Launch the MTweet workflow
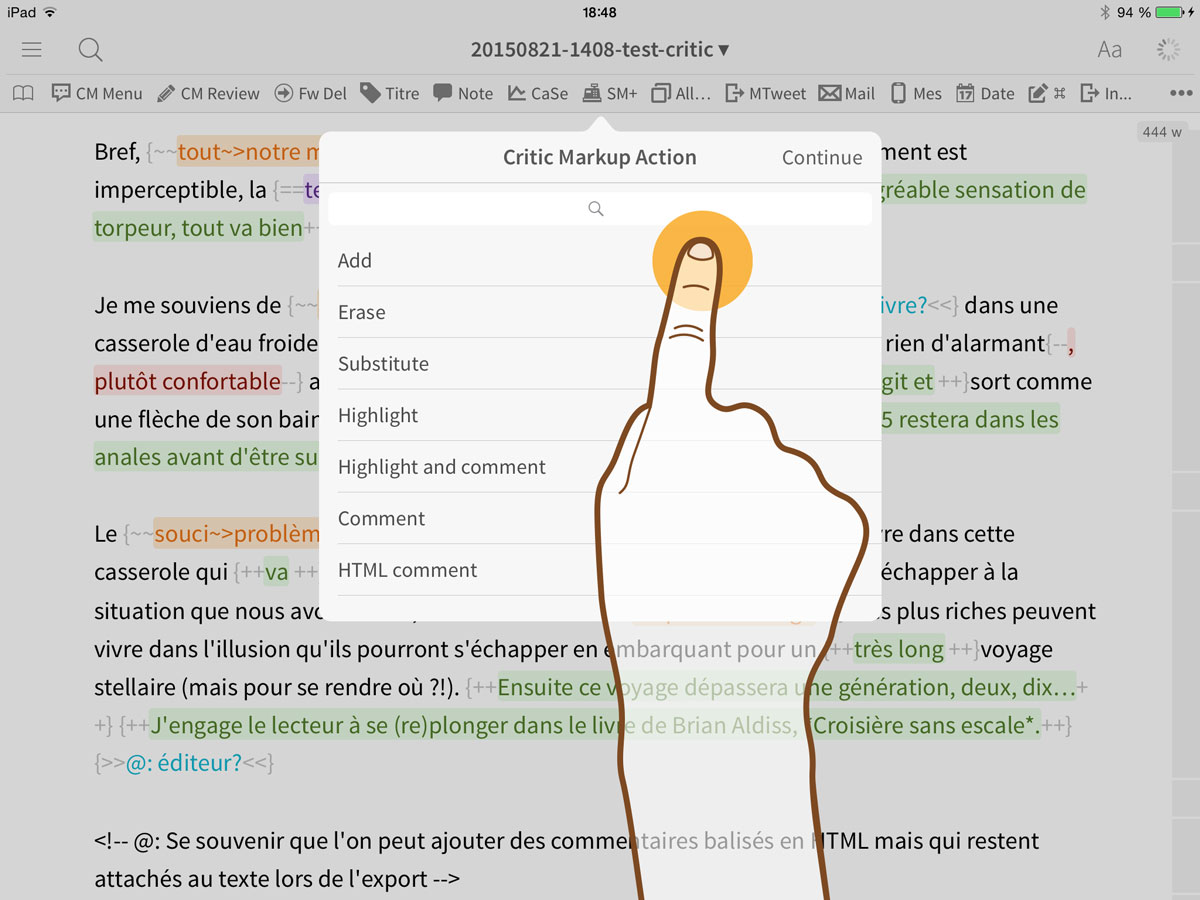 coord(765,93)
